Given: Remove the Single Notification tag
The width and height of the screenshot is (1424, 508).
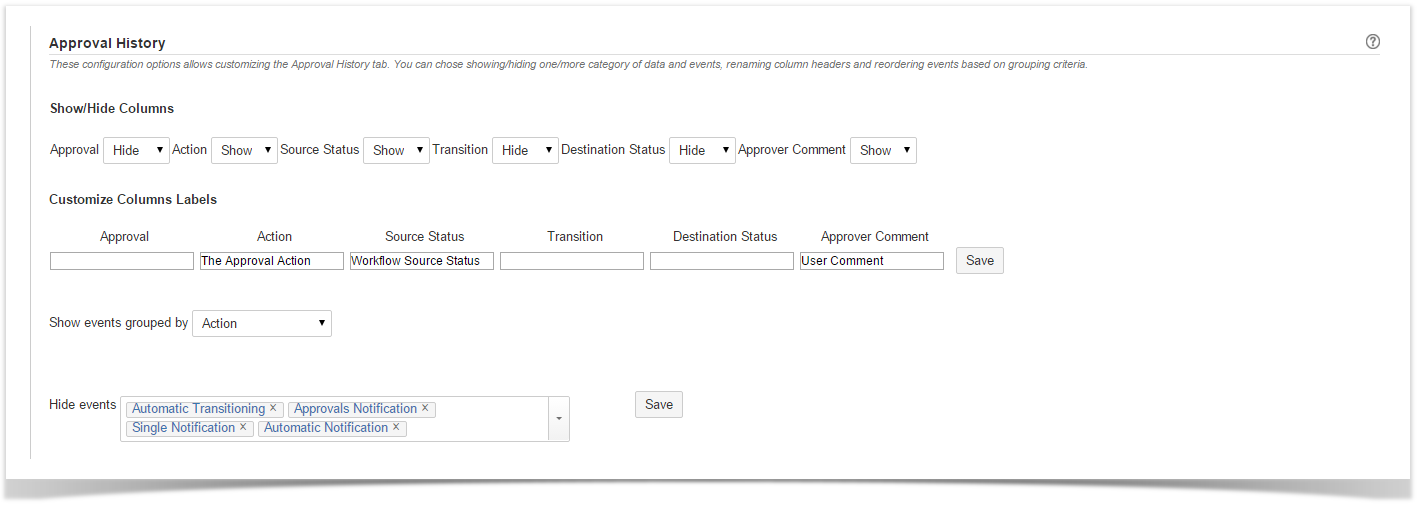Looking at the screenshot, I should coord(243,427).
